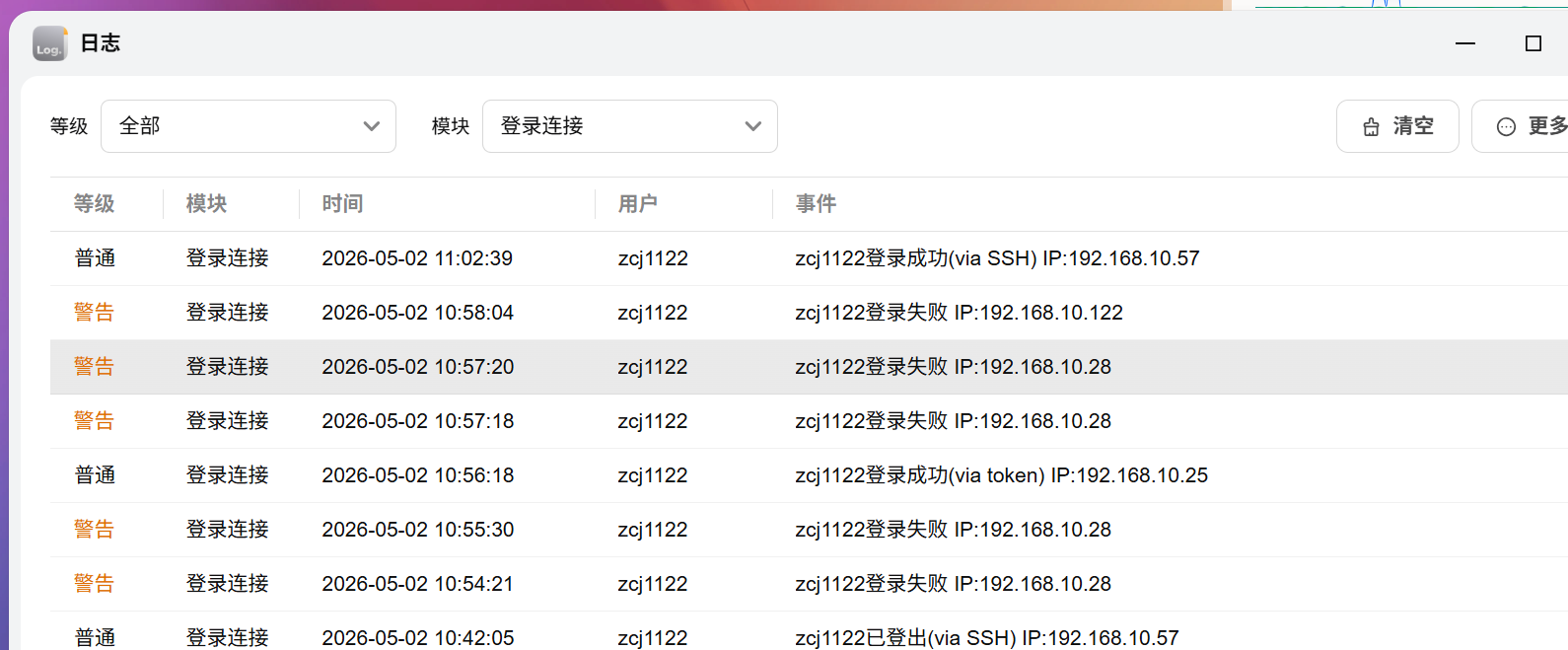Click 登录连接 module in the 10:55:30 row
The image size is (1568, 650).
[228, 530]
